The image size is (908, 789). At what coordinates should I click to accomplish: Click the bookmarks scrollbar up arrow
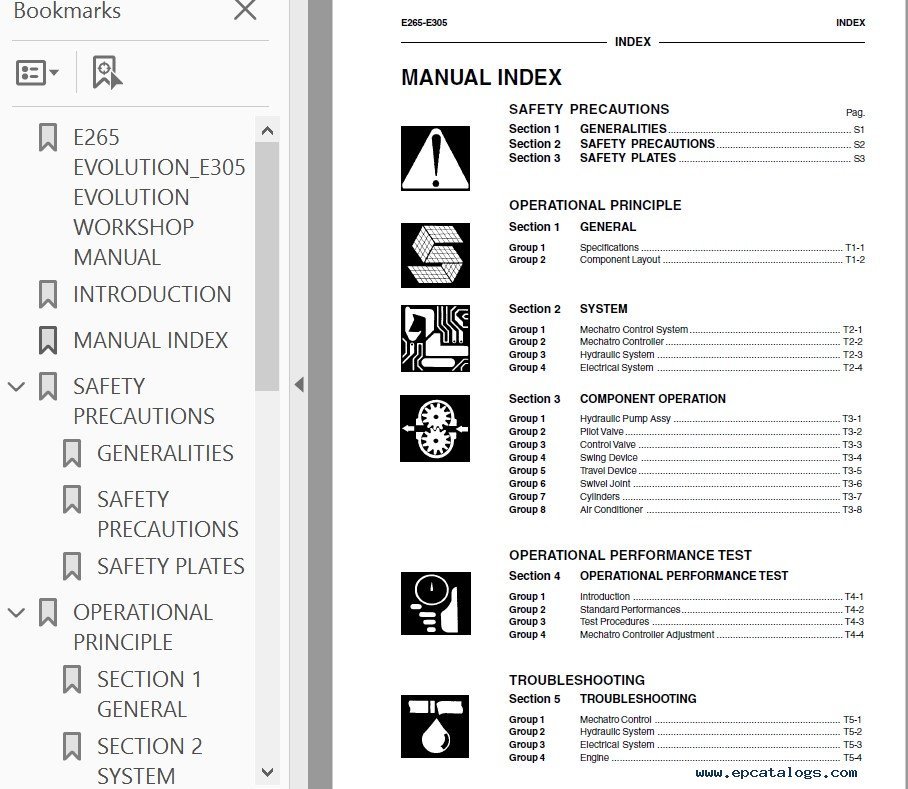coord(267,131)
